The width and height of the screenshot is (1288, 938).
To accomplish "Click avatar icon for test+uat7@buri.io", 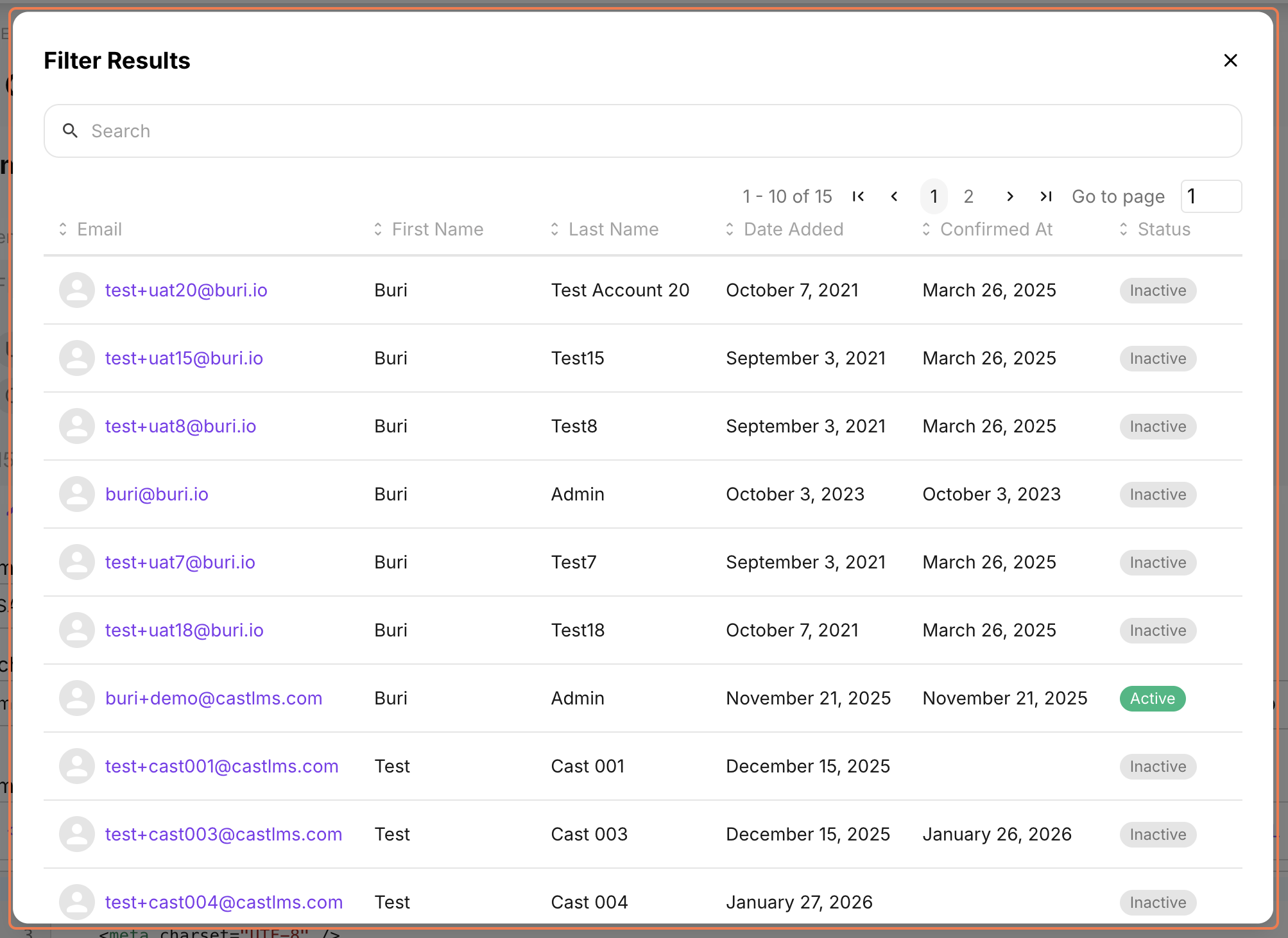I will click(x=77, y=562).
